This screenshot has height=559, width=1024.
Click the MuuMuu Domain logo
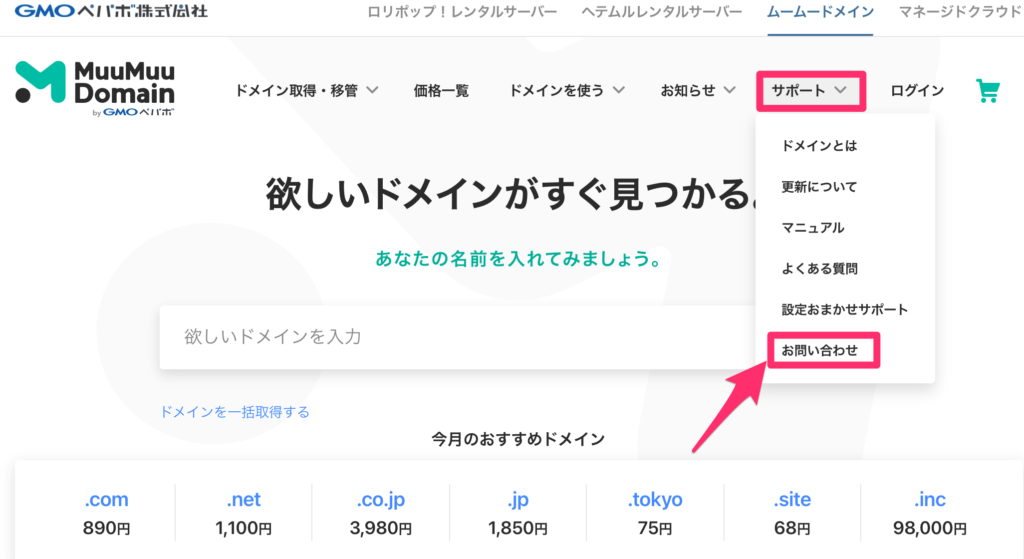click(x=96, y=88)
